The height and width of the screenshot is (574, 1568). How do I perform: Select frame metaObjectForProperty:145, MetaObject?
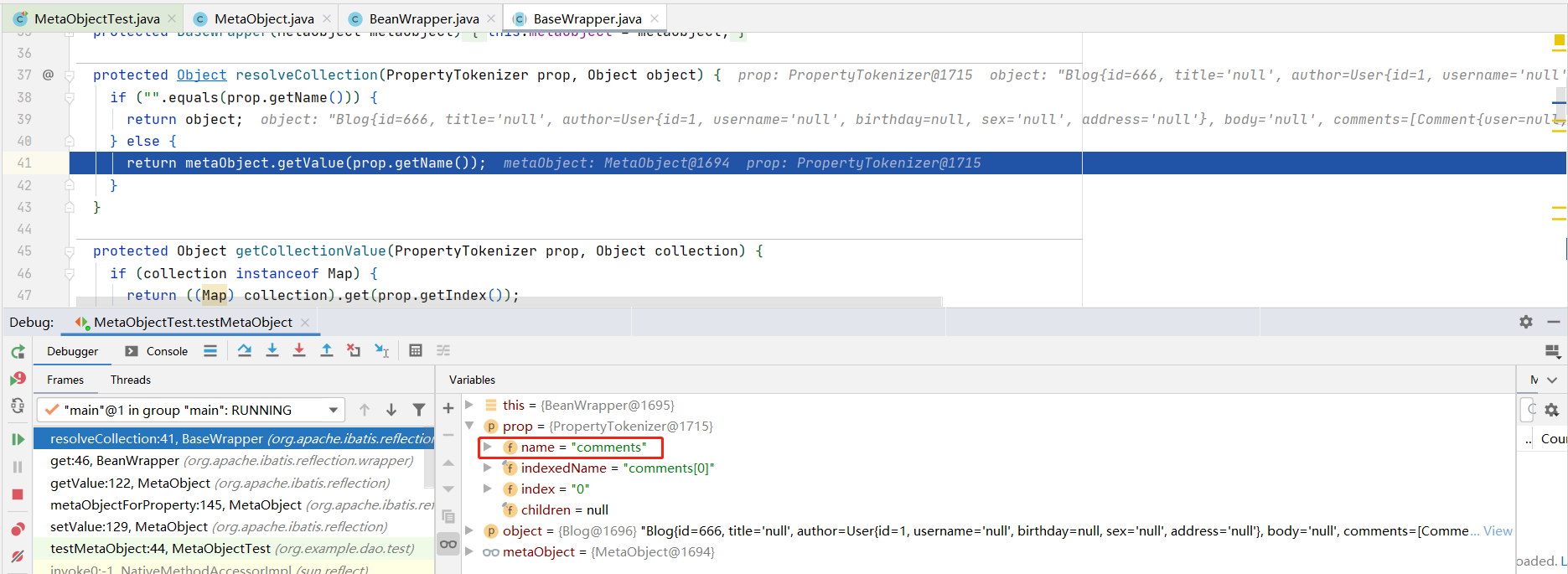click(x=234, y=504)
